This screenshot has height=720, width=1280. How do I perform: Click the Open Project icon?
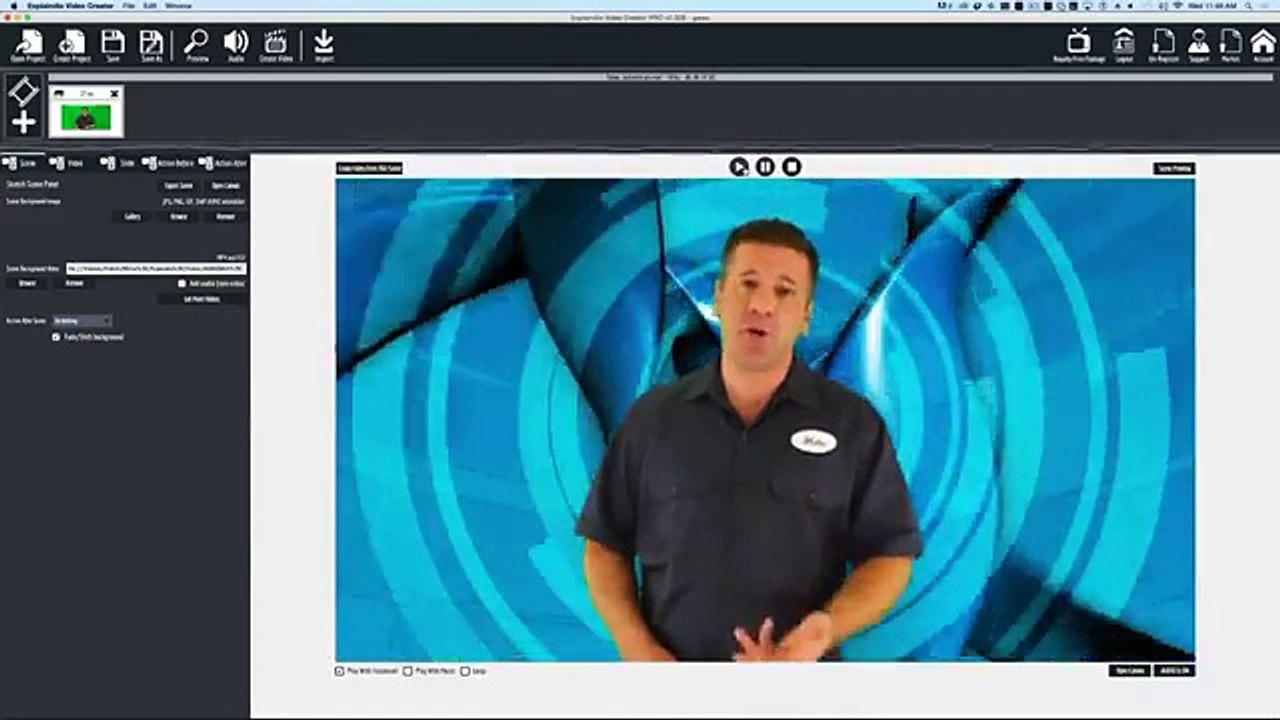pos(28,45)
